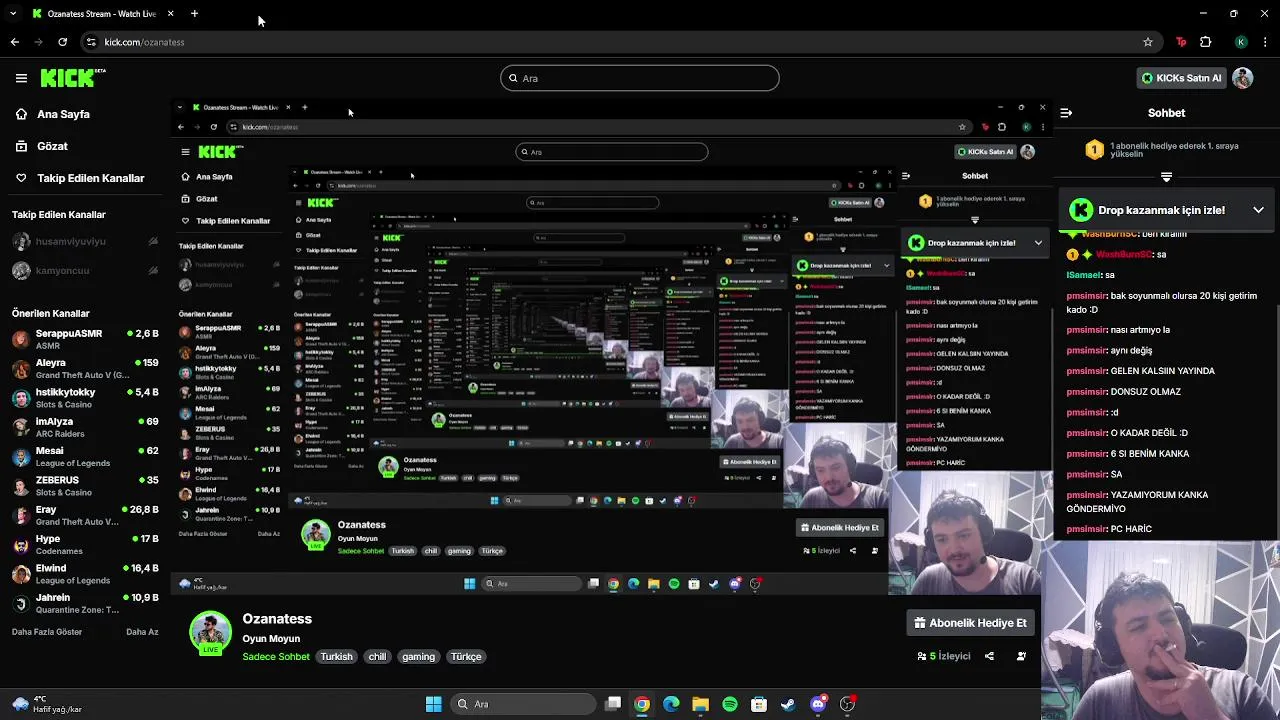This screenshot has height=720, width=1280.
Task: Click Daha Fazla Göster to show more channels
Action: point(47,632)
